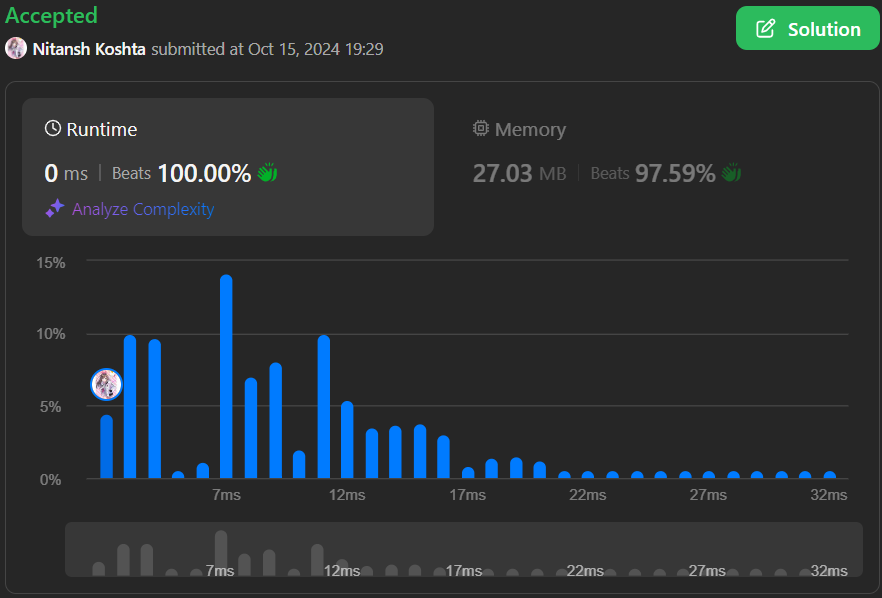Image resolution: width=882 pixels, height=598 pixels.
Task: Select the Runtime stats card
Action: tap(228, 166)
